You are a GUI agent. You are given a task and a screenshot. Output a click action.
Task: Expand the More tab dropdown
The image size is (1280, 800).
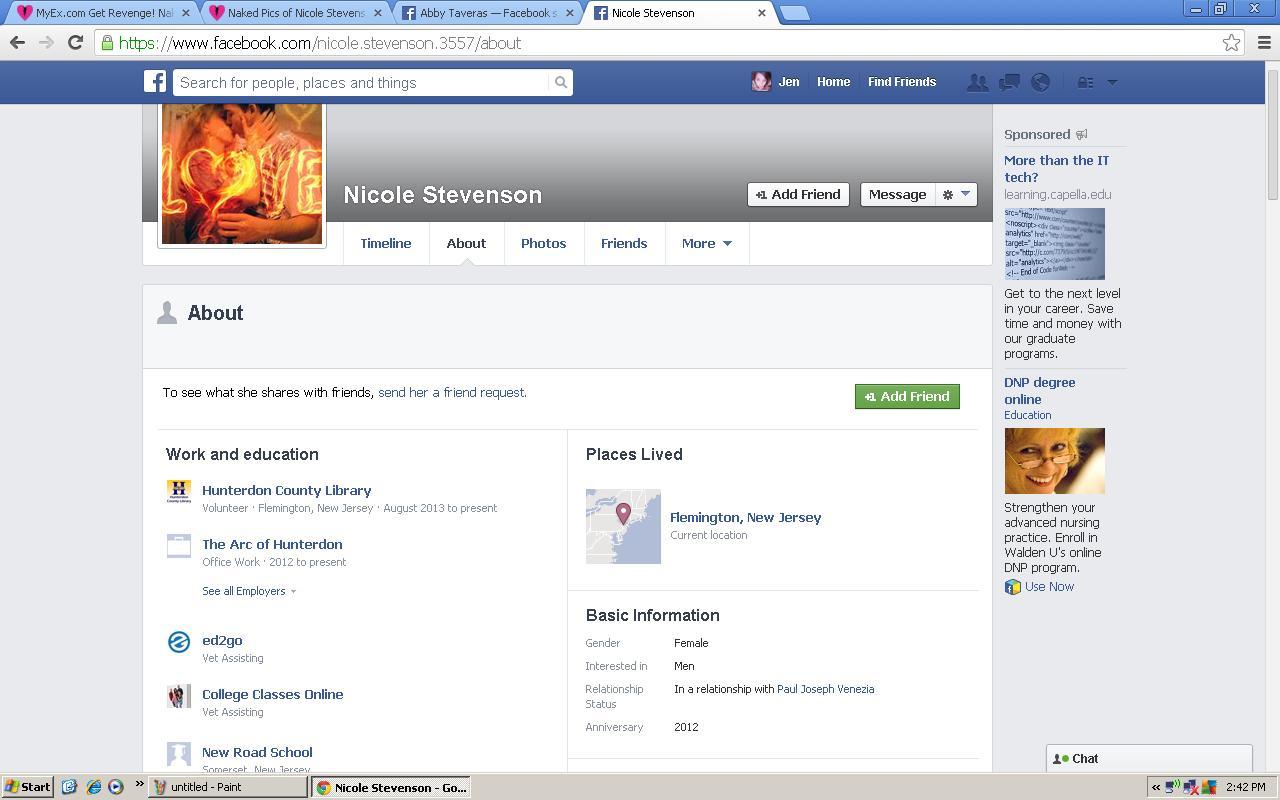tap(707, 243)
